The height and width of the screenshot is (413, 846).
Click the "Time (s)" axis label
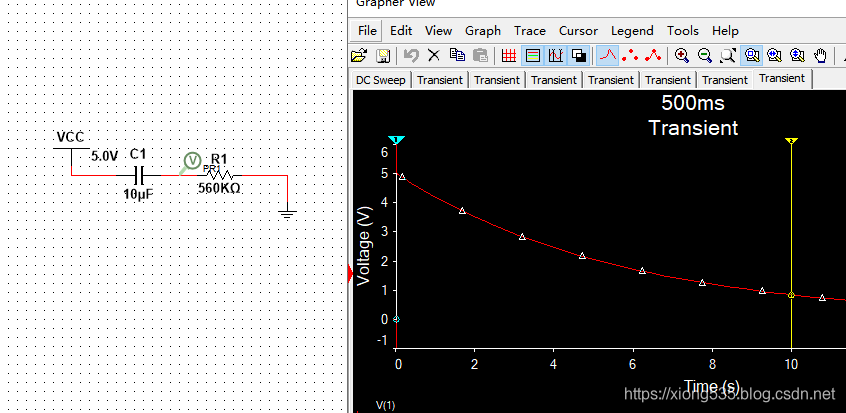pyautogui.click(x=712, y=386)
